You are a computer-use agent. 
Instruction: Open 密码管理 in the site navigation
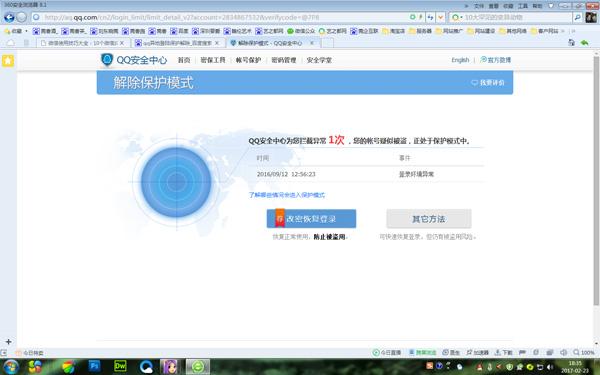[x=284, y=60]
